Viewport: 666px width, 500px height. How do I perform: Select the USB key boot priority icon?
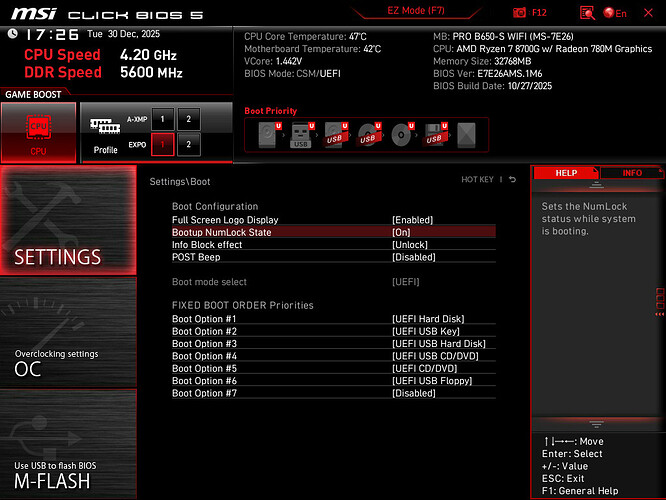coord(302,135)
